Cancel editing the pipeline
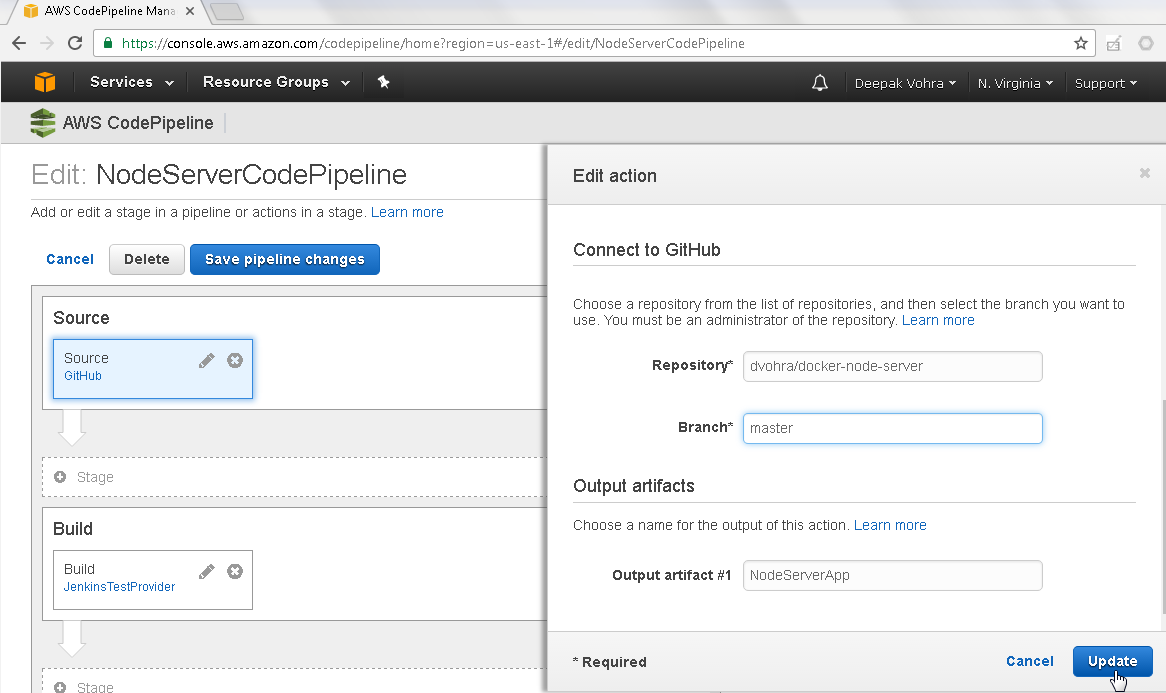The width and height of the screenshot is (1166, 693). pyautogui.click(x=70, y=259)
